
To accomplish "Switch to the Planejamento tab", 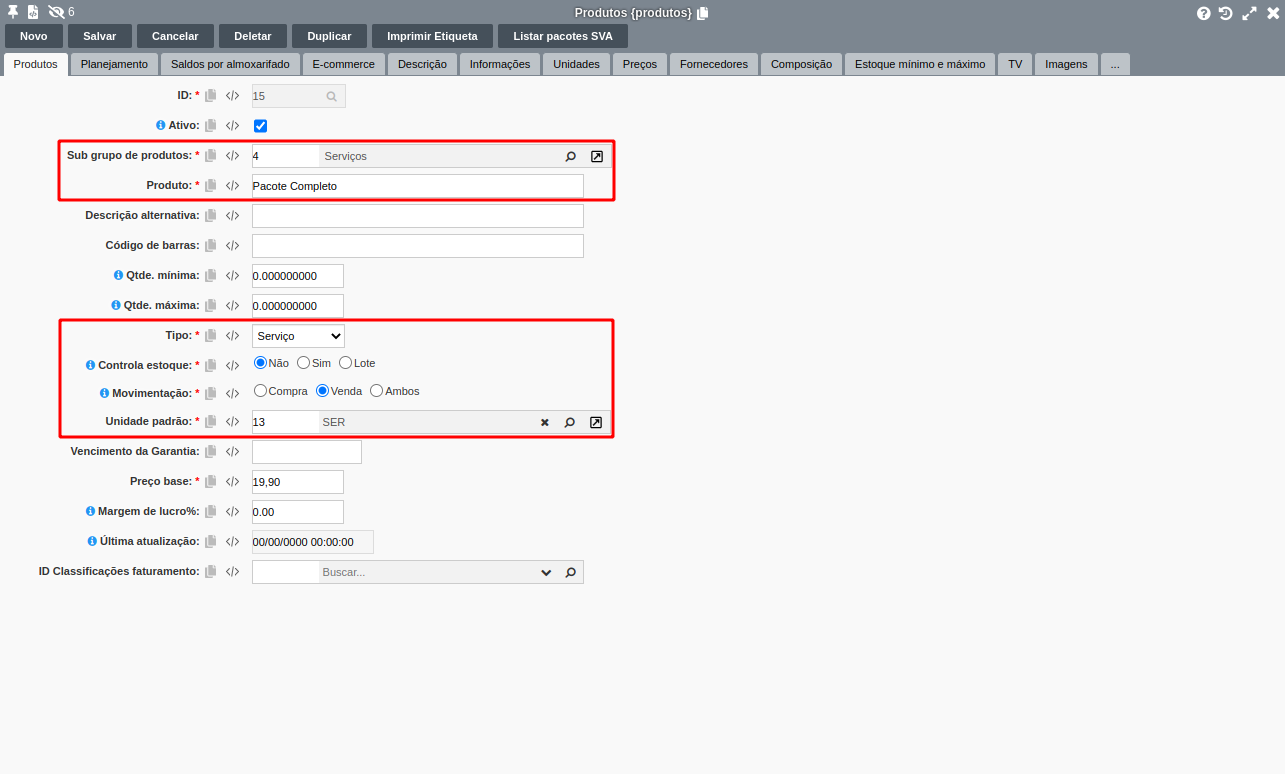I will pyautogui.click(x=114, y=64).
